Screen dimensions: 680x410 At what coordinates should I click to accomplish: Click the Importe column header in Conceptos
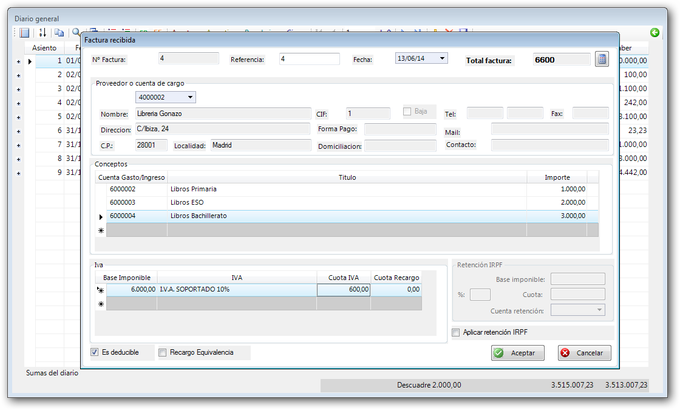click(x=557, y=177)
